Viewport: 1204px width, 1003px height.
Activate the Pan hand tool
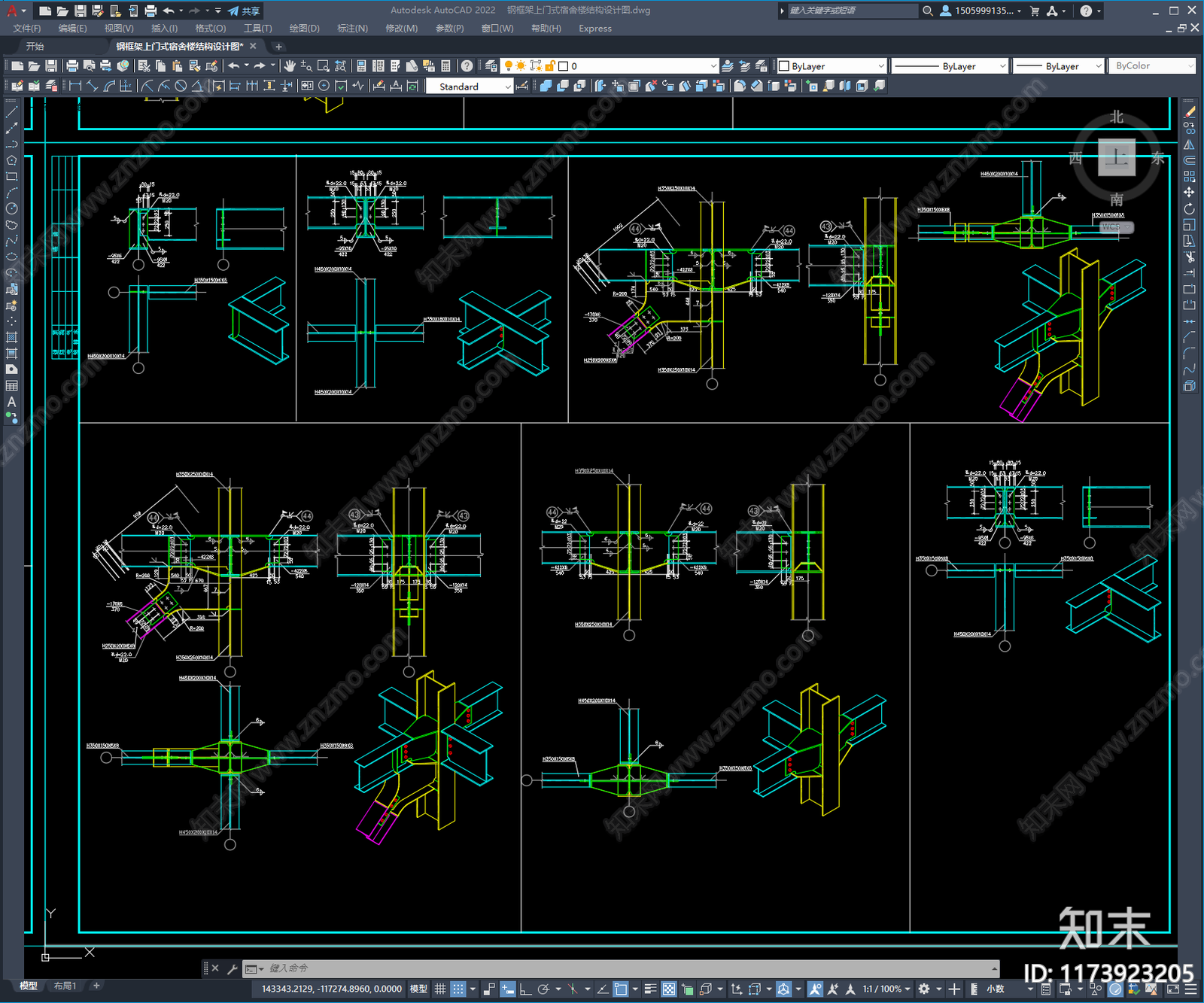tap(290, 66)
